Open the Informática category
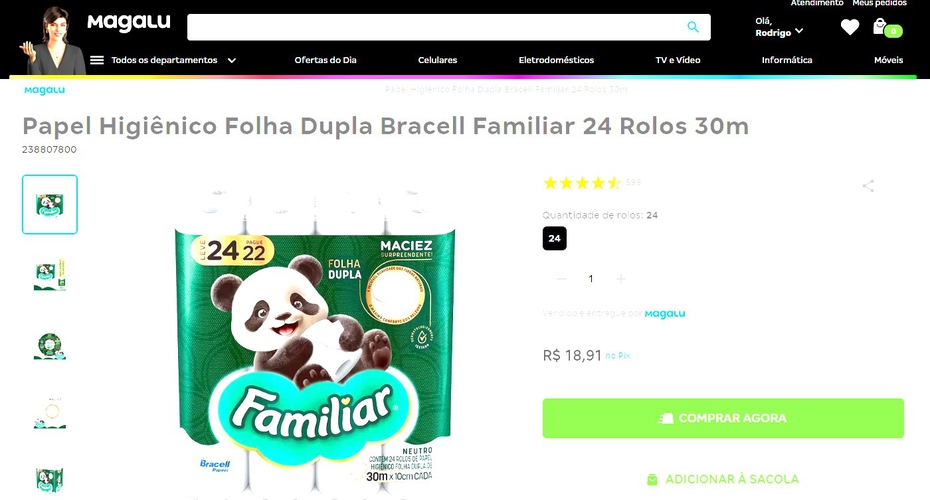 (x=787, y=60)
